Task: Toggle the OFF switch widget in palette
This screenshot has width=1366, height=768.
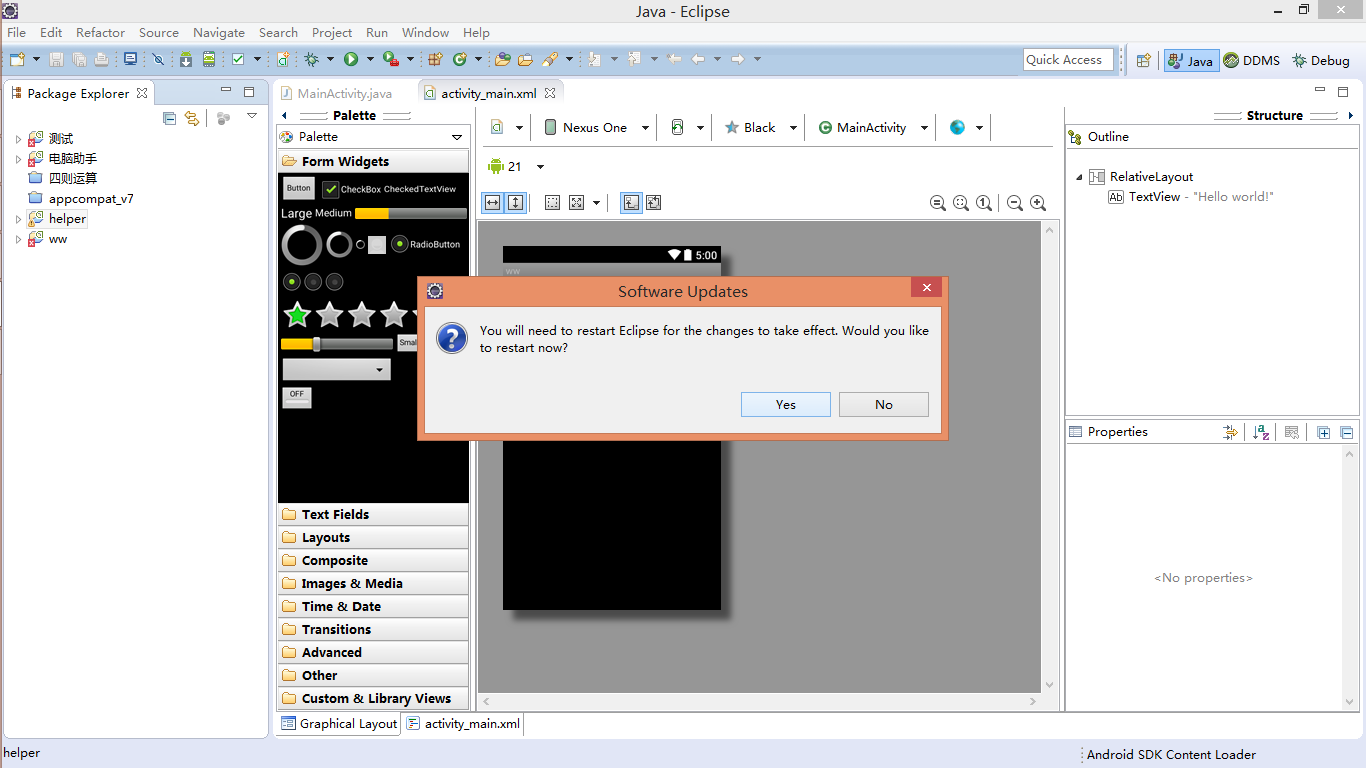Action: (x=297, y=397)
